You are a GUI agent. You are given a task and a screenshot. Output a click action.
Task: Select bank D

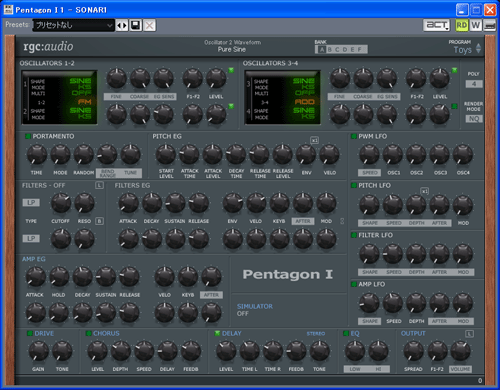(x=345, y=50)
